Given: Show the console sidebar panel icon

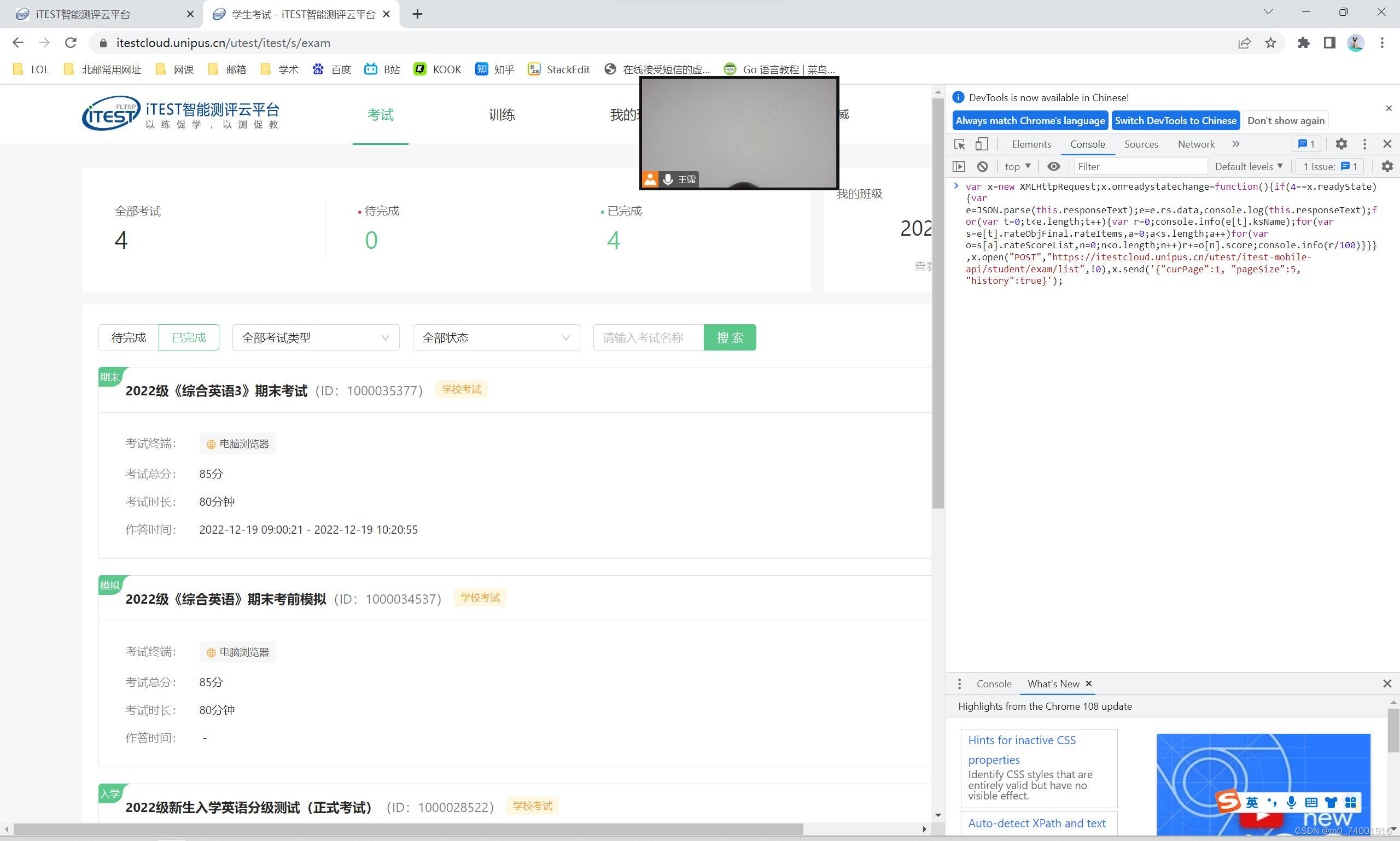Looking at the screenshot, I should (959, 167).
